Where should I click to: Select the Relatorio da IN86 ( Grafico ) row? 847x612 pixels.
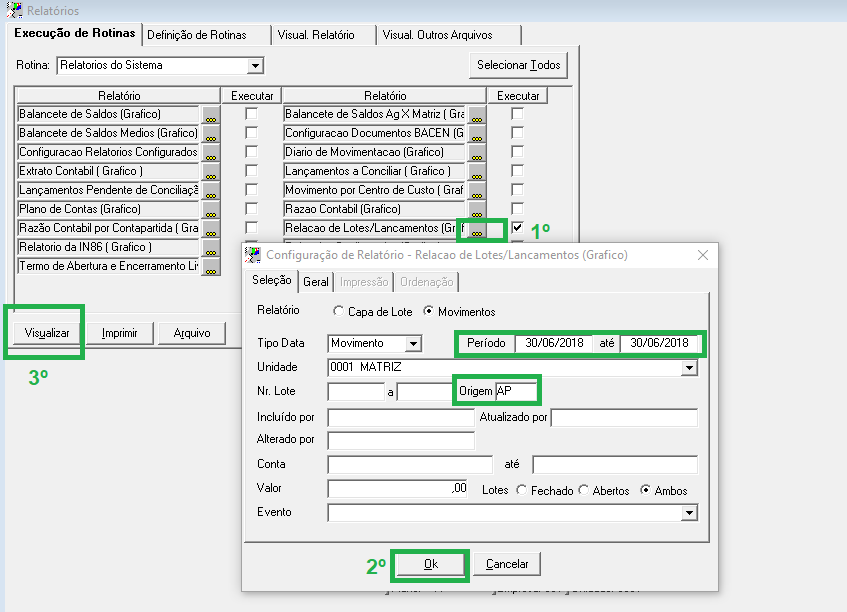(109, 247)
